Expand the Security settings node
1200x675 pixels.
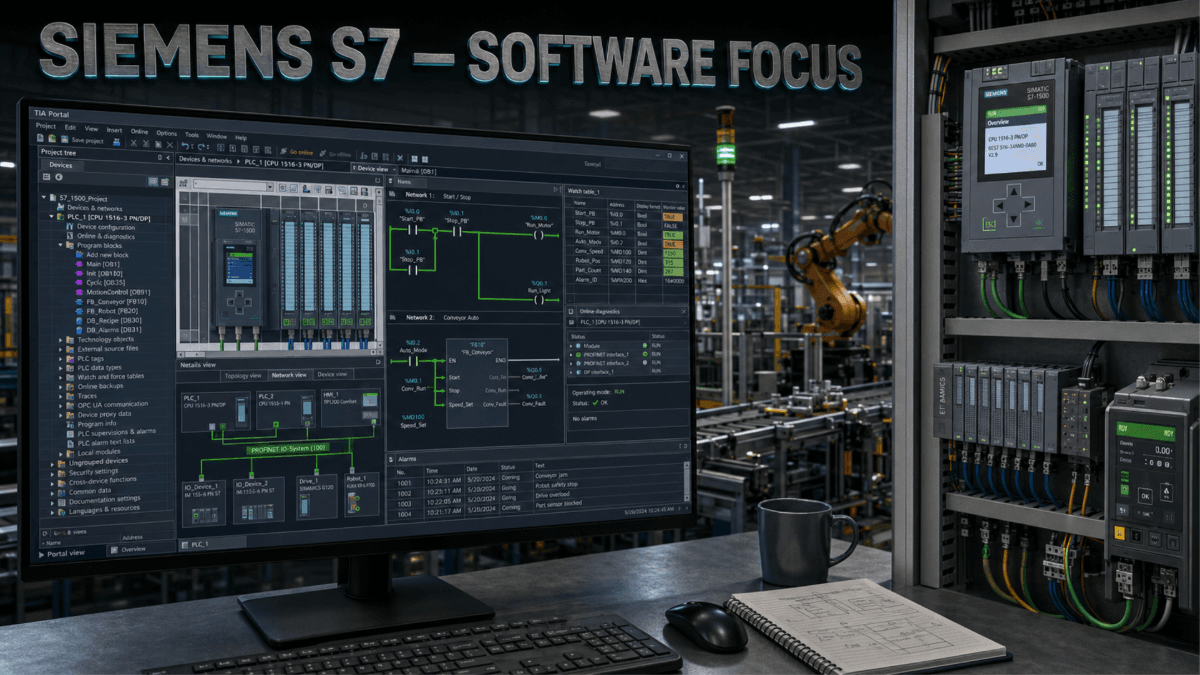pyautogui.click(x=52, y=473)
